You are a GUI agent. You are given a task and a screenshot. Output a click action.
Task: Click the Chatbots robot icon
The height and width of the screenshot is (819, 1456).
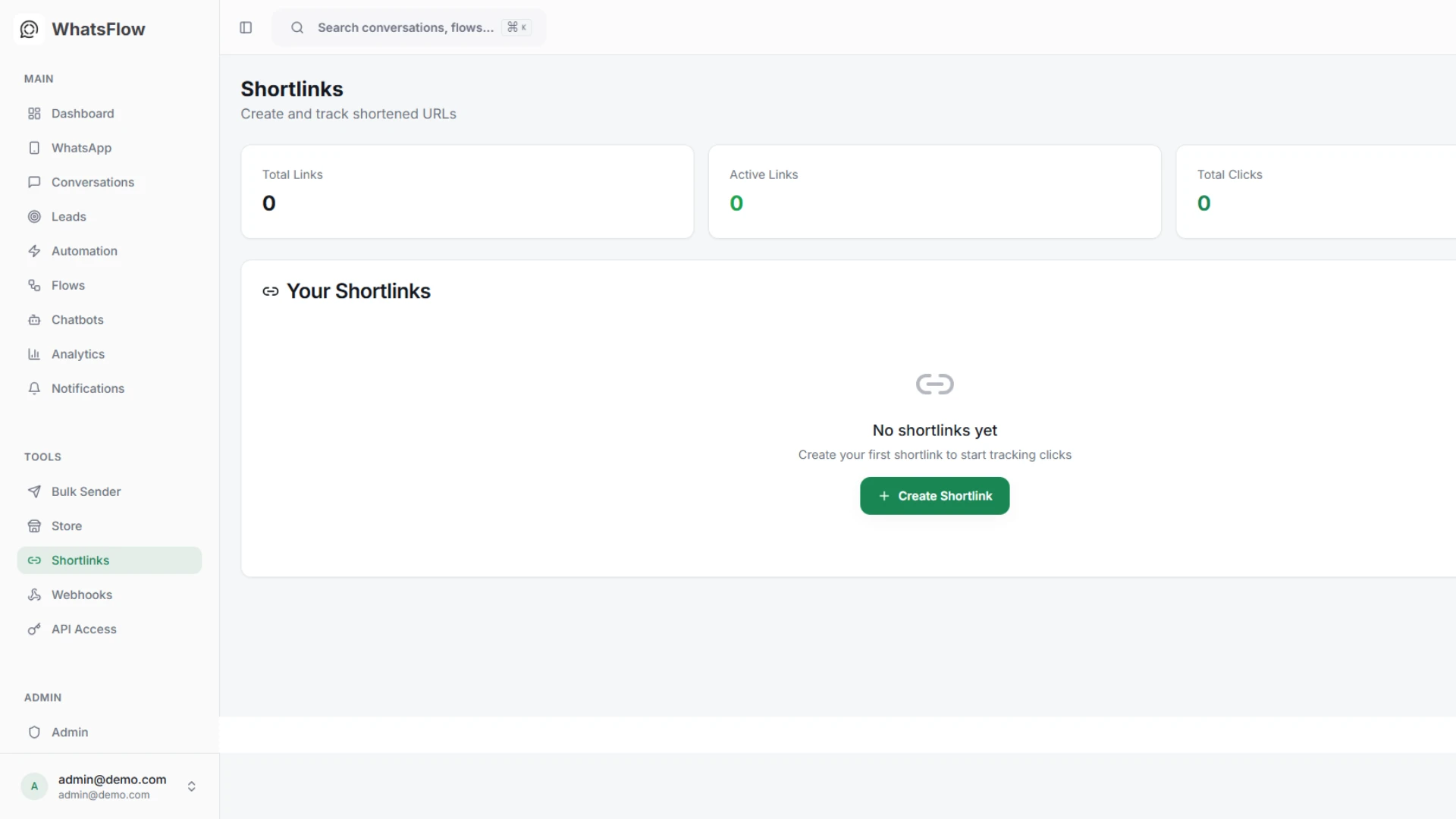pyautogui.click(x=34, y=320)
